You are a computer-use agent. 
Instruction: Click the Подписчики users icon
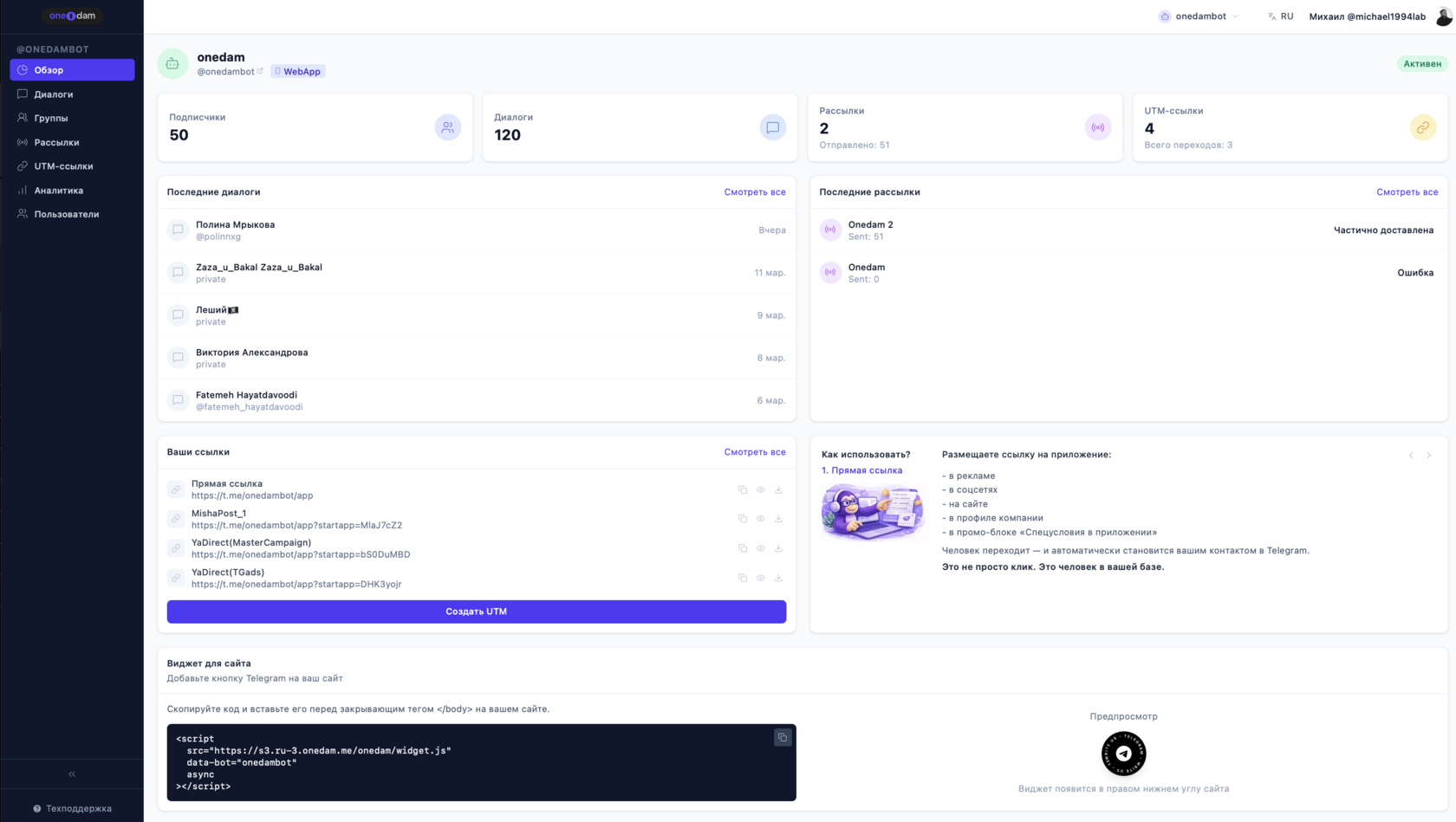point(447,127)
